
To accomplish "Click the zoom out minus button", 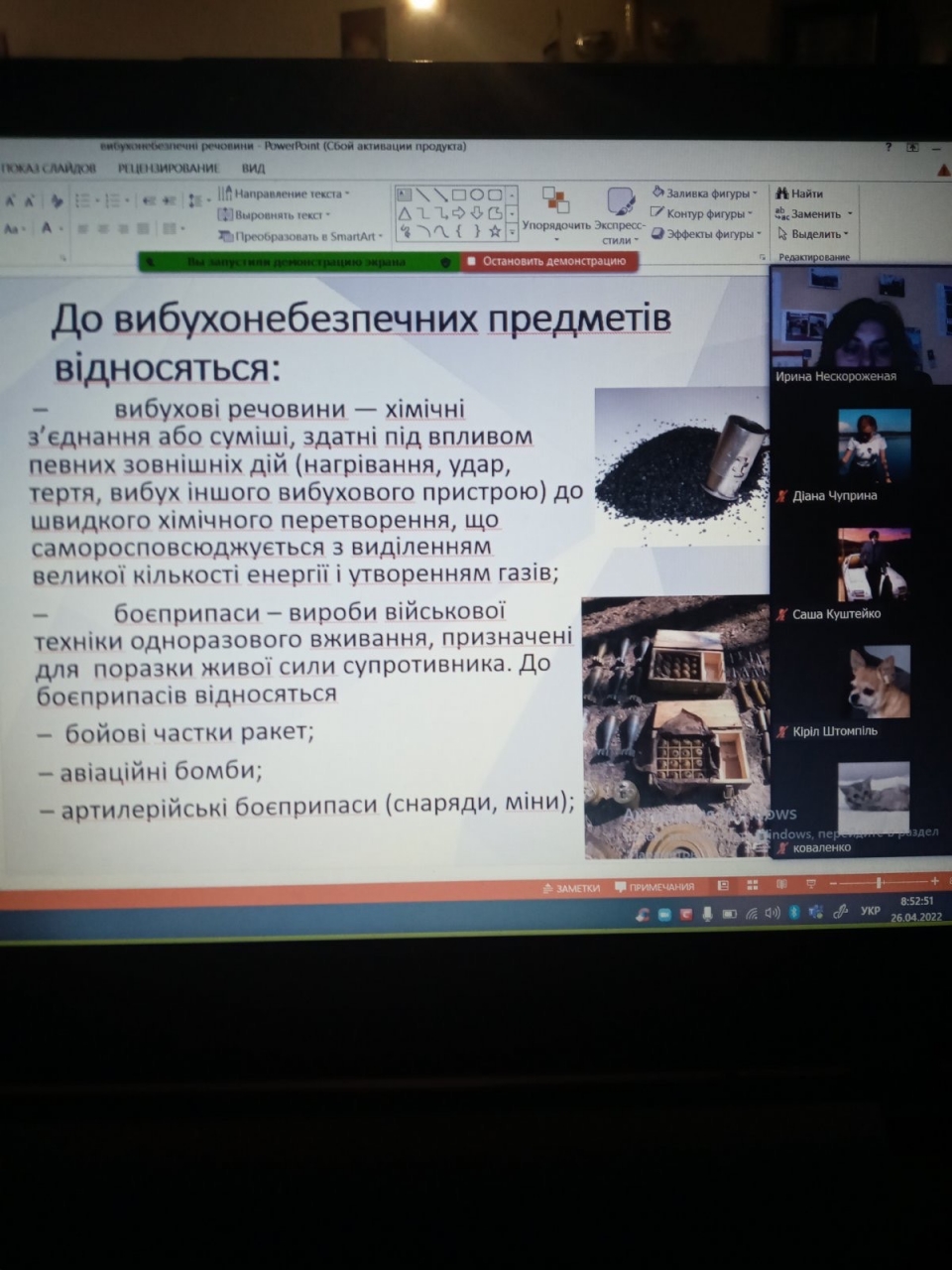I will [x=833, y=883].
